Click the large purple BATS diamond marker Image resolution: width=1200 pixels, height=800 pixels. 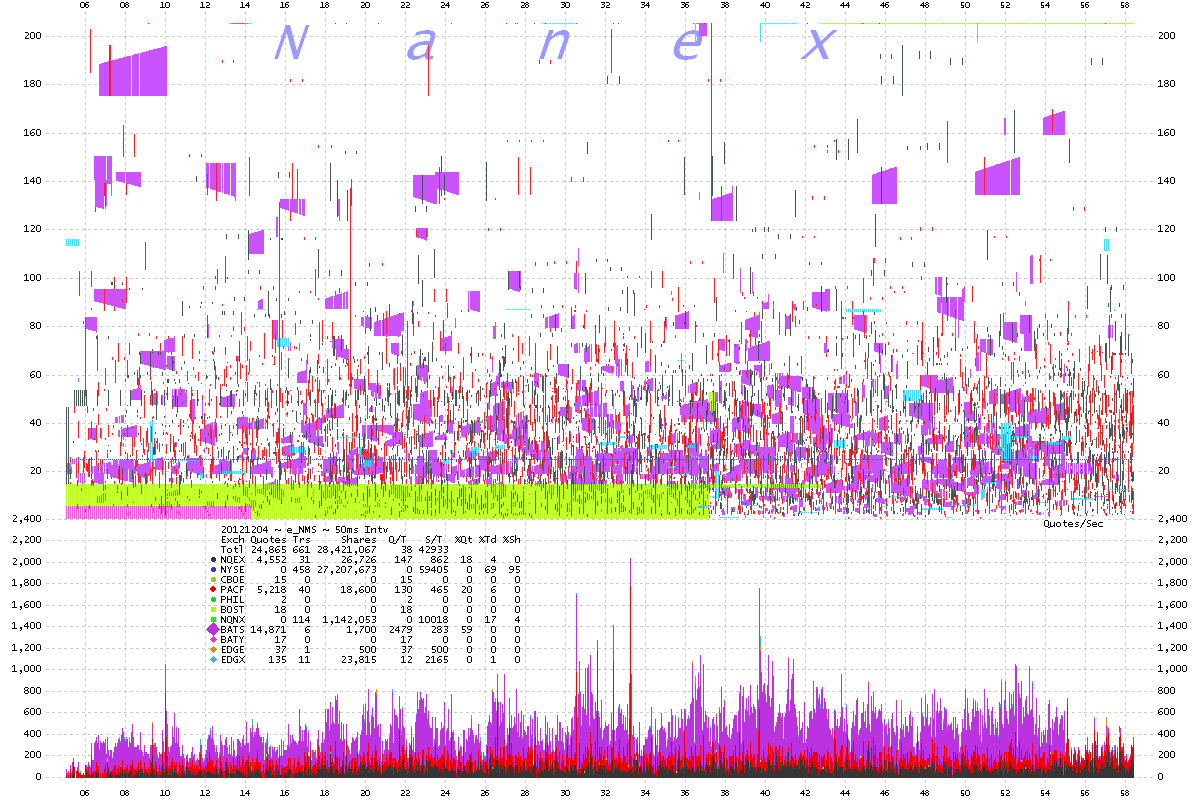click(x=212, y=631)
